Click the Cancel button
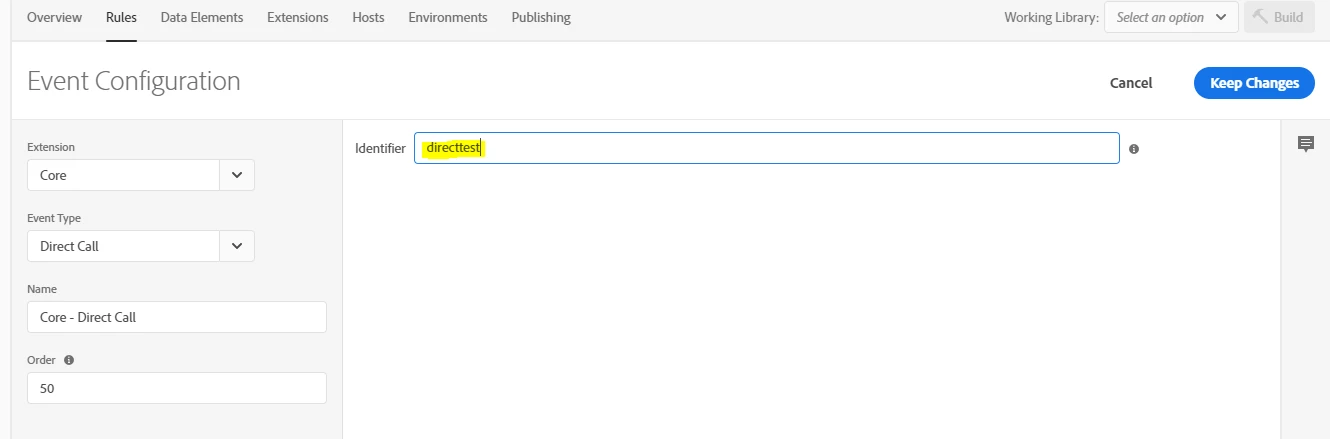Screen dimensions: 1330x439 click(1131, 83)
